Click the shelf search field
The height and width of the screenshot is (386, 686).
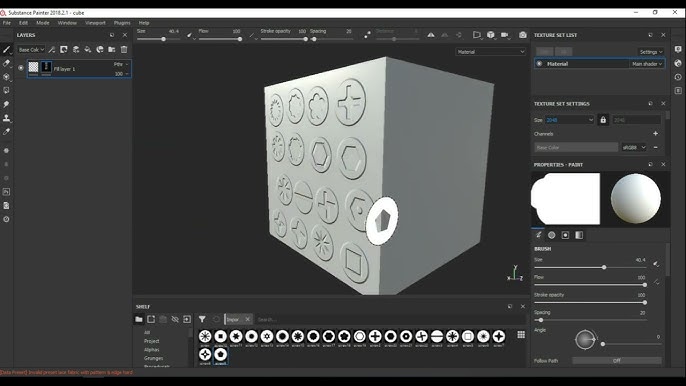tap(389, 319)
